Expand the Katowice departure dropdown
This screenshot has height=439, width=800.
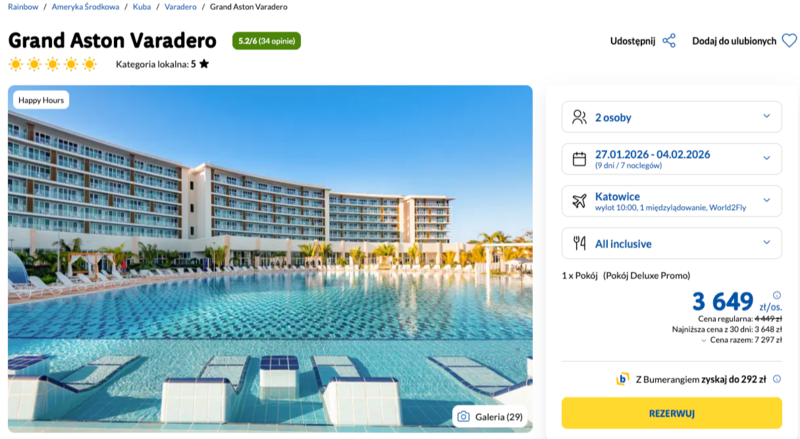[x=672, y=201]
